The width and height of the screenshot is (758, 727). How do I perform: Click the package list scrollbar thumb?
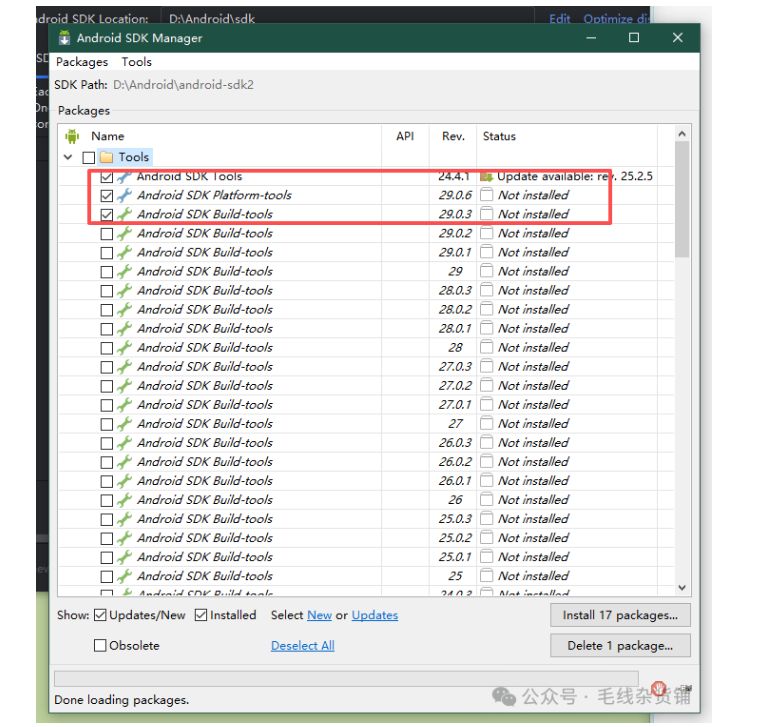682,200
